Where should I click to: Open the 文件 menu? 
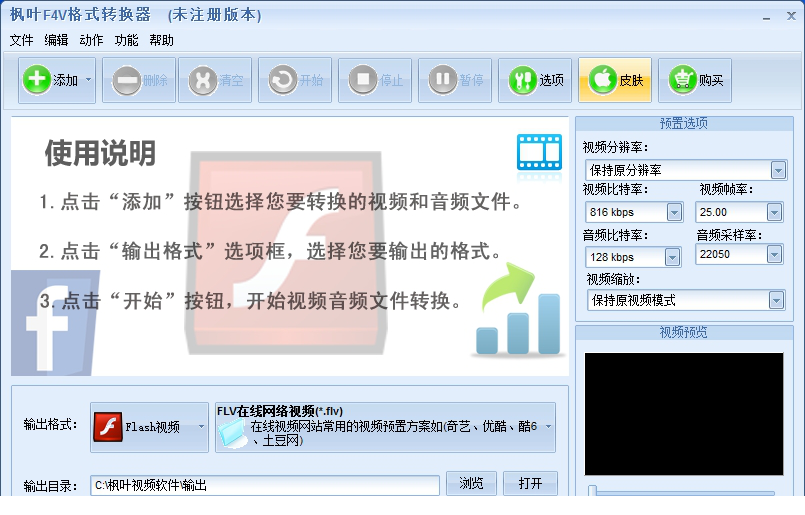point(21,40)
